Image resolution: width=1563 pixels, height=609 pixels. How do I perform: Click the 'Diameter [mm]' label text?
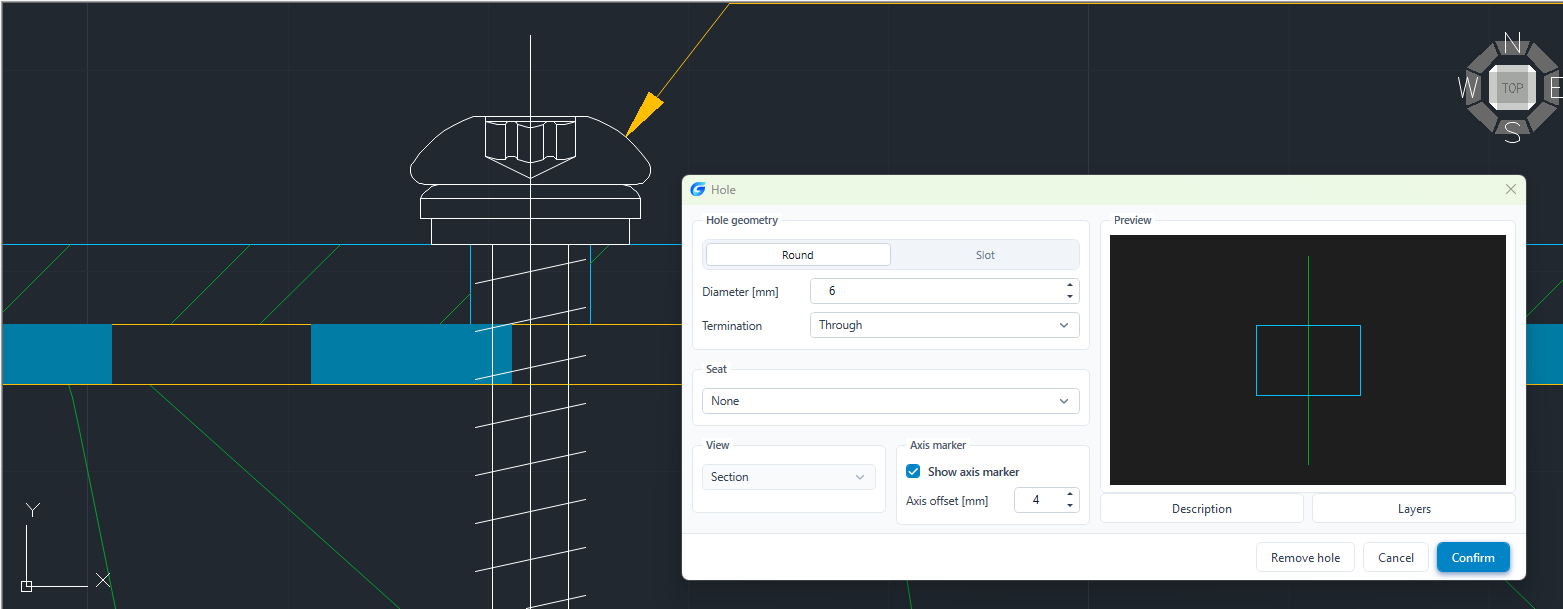[x=740, y=292]
